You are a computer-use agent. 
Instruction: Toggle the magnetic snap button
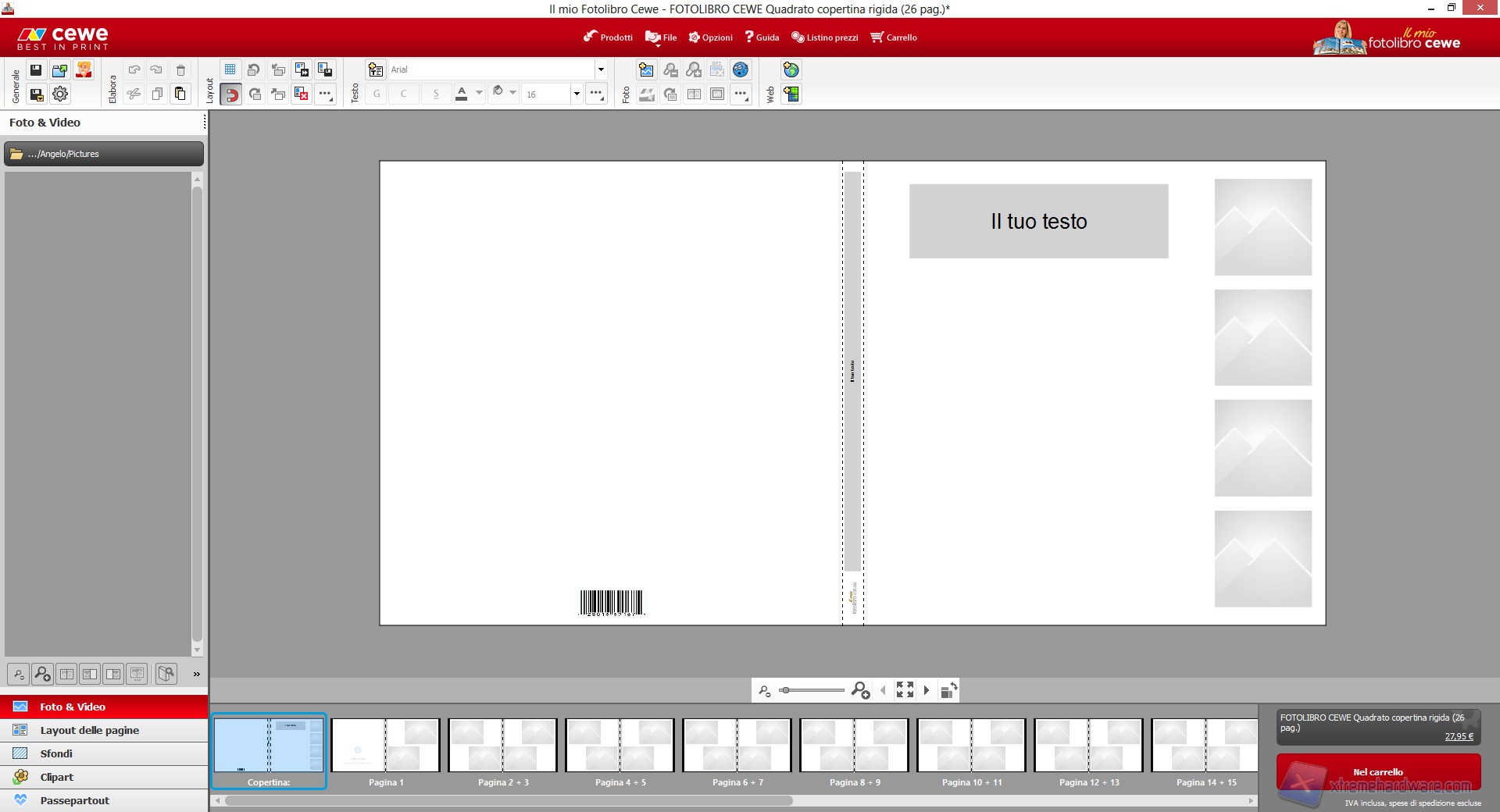coord(231,94)
